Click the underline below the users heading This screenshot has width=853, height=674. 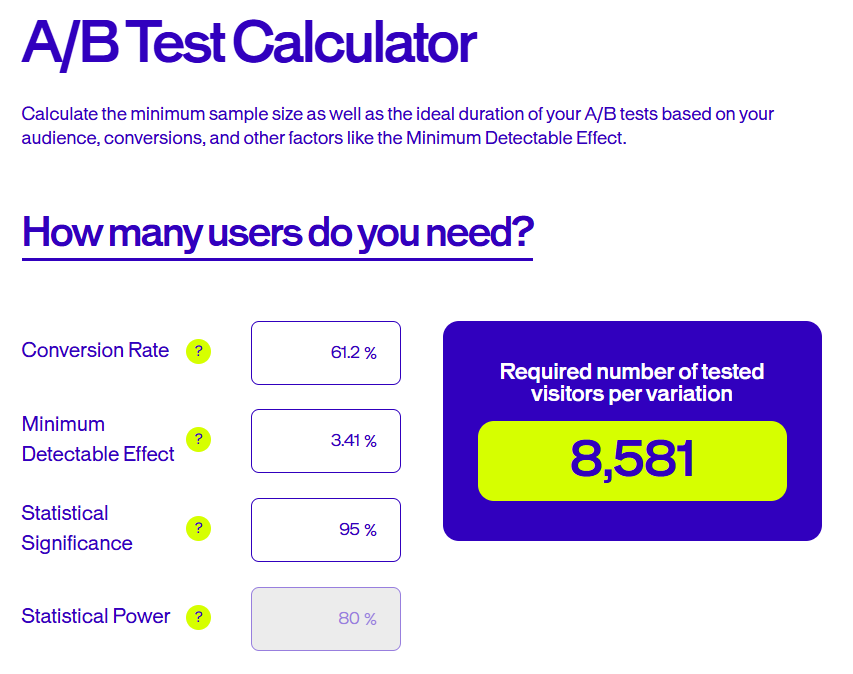[x=277, y=259]
